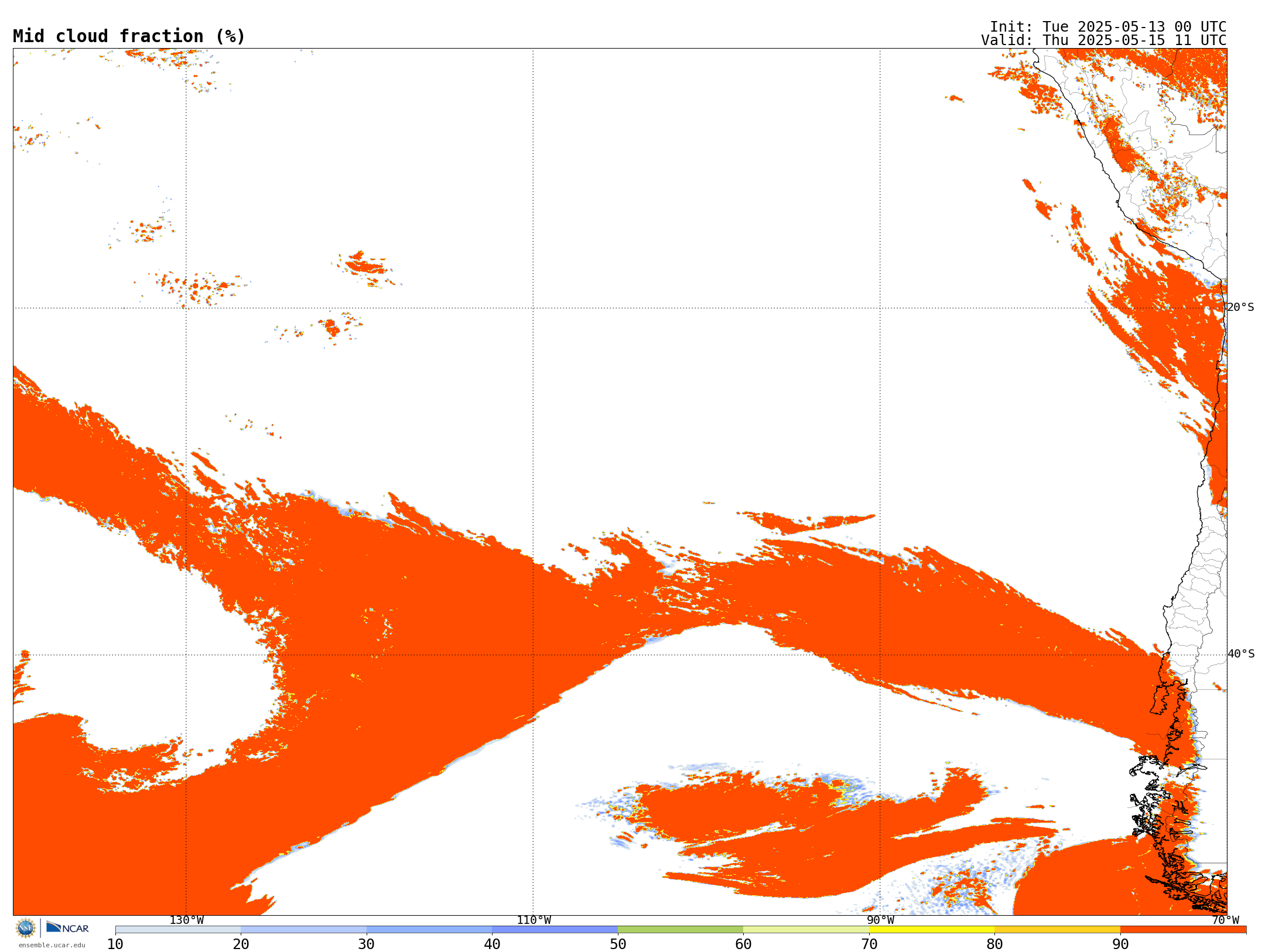Click the colorbar tick label 30

pyautogui.click(x=367, y=944)
